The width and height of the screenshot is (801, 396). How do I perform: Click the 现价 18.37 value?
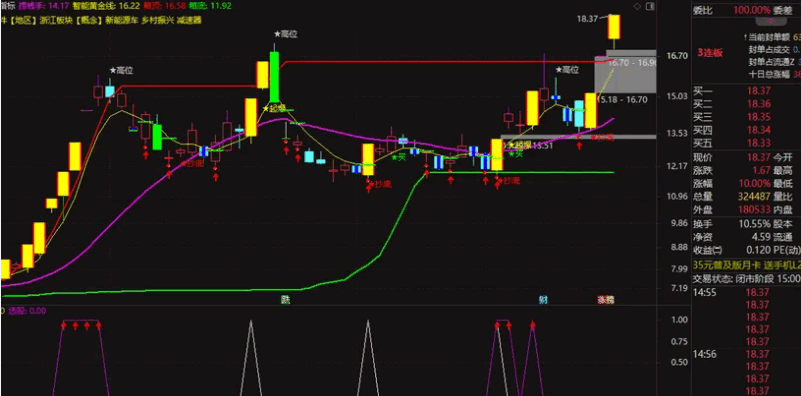click(x=759, y=157)
